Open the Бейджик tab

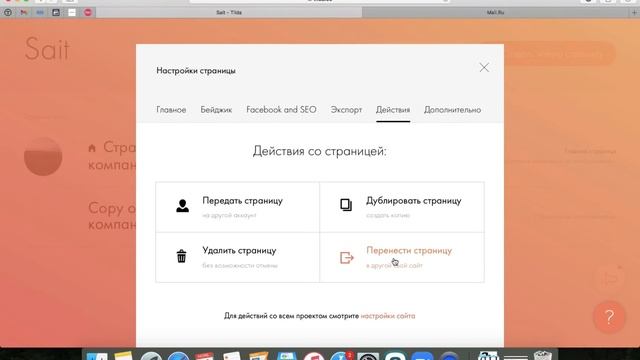(x=216, y=110)
